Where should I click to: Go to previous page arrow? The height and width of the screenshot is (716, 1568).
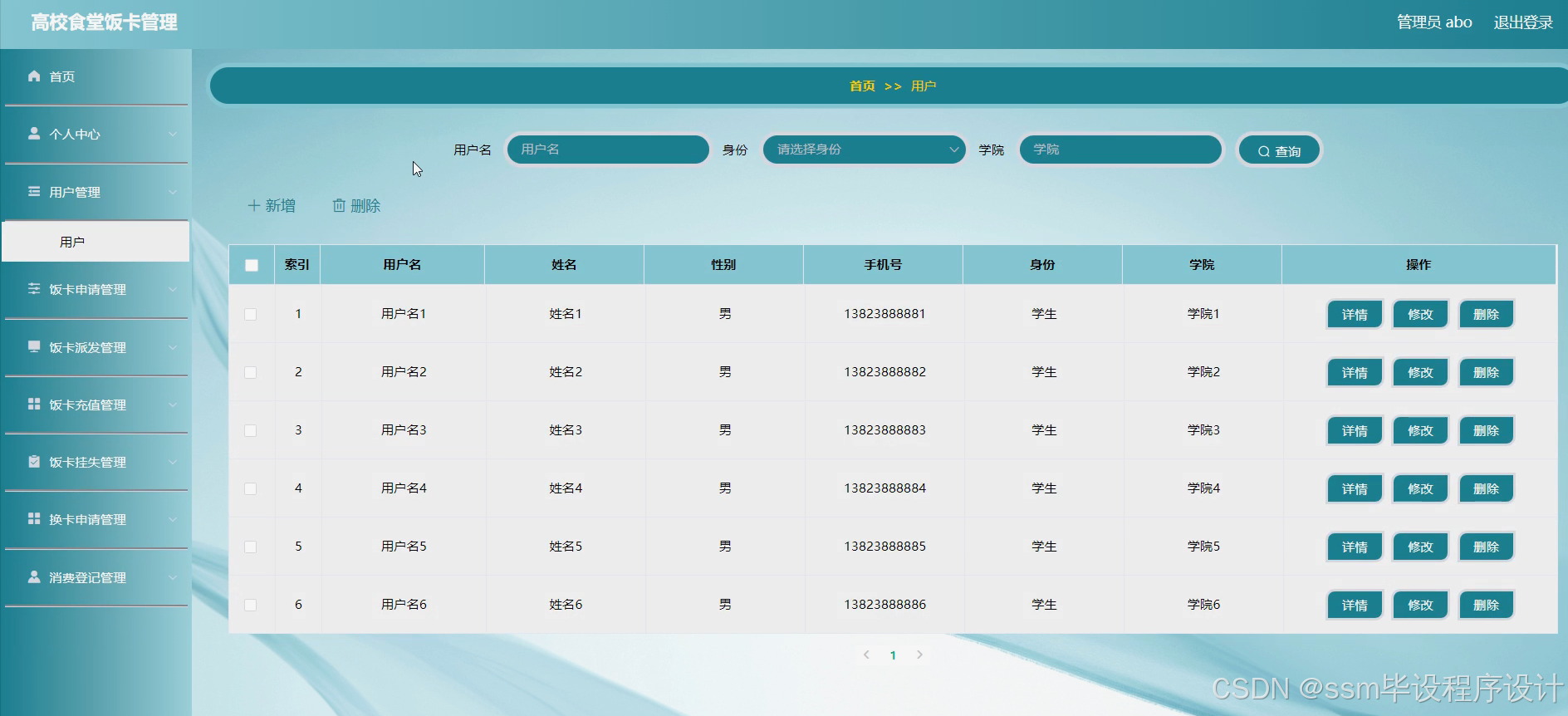coord(866,655)
